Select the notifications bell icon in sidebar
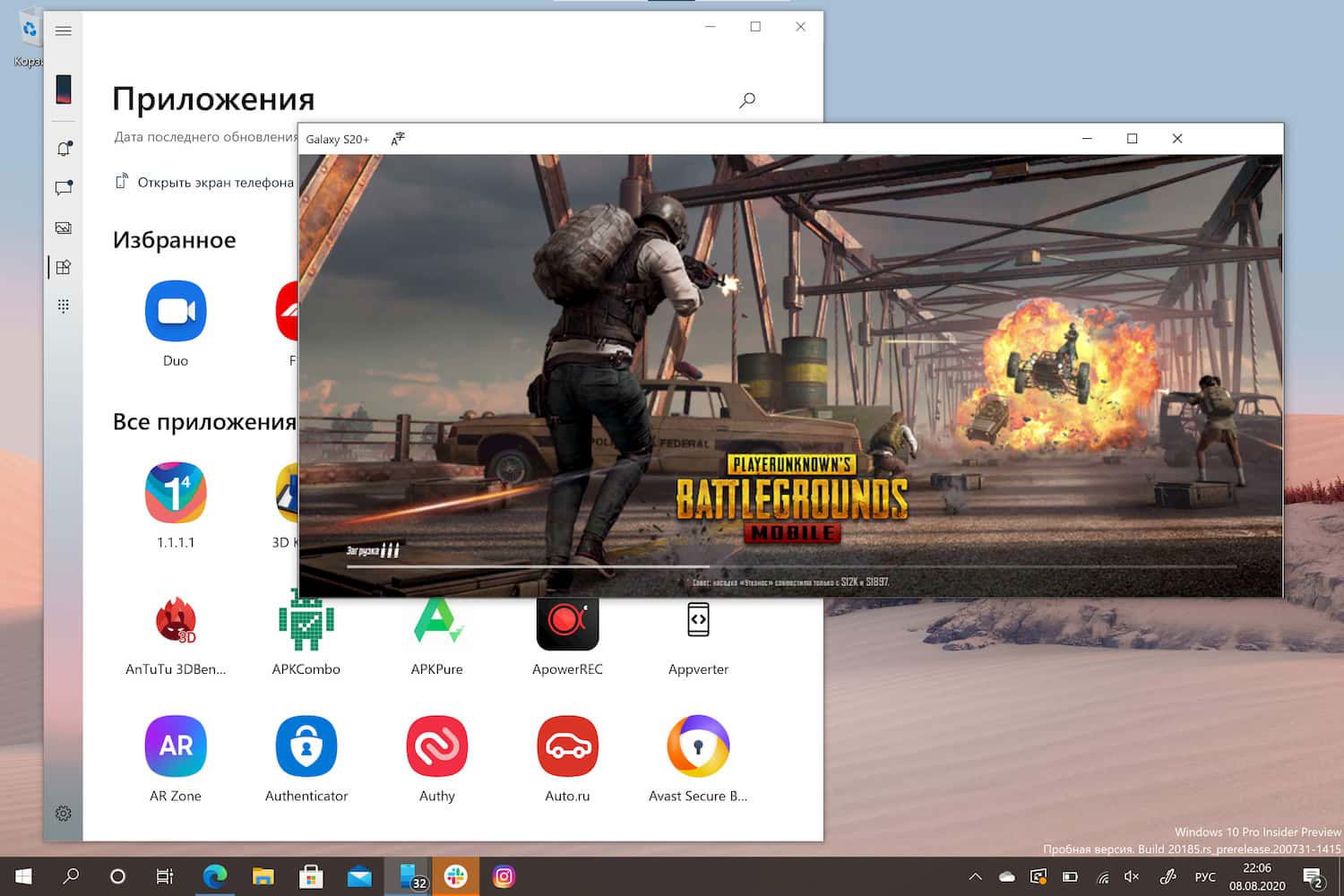Viewport: 1344px width, 896px height. coord(63,149)
